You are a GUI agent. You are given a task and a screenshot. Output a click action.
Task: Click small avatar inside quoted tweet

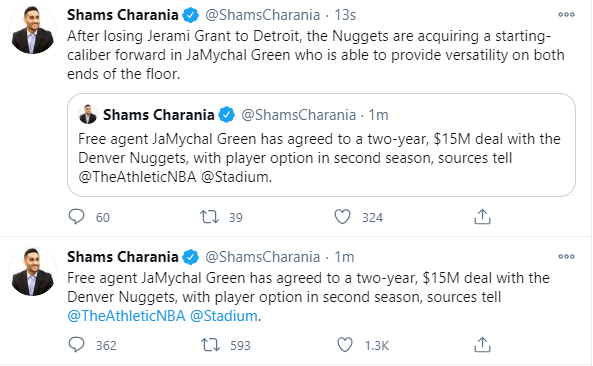pyautogui.click(x=88, y=115)
